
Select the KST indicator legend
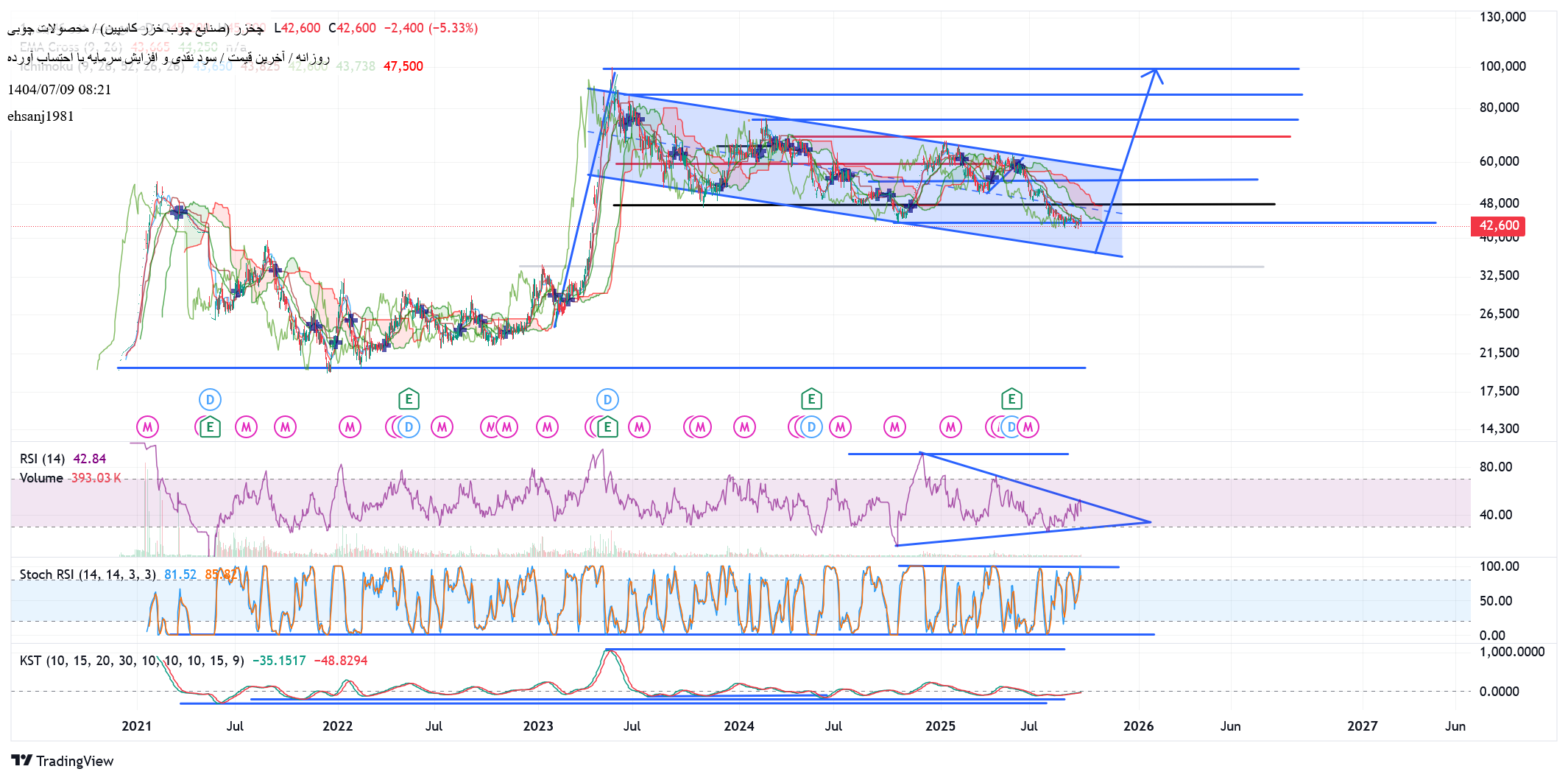(x=131, y=661)
